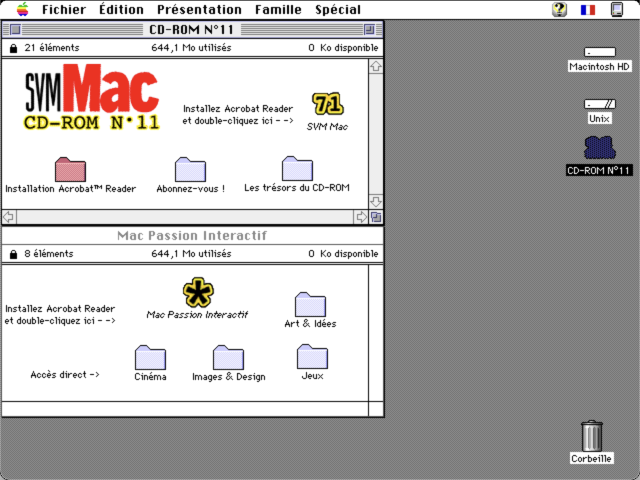The width and height of the screenshot is (640, 480).
Task: Open the Présentation menu
Action: [199, 9]
